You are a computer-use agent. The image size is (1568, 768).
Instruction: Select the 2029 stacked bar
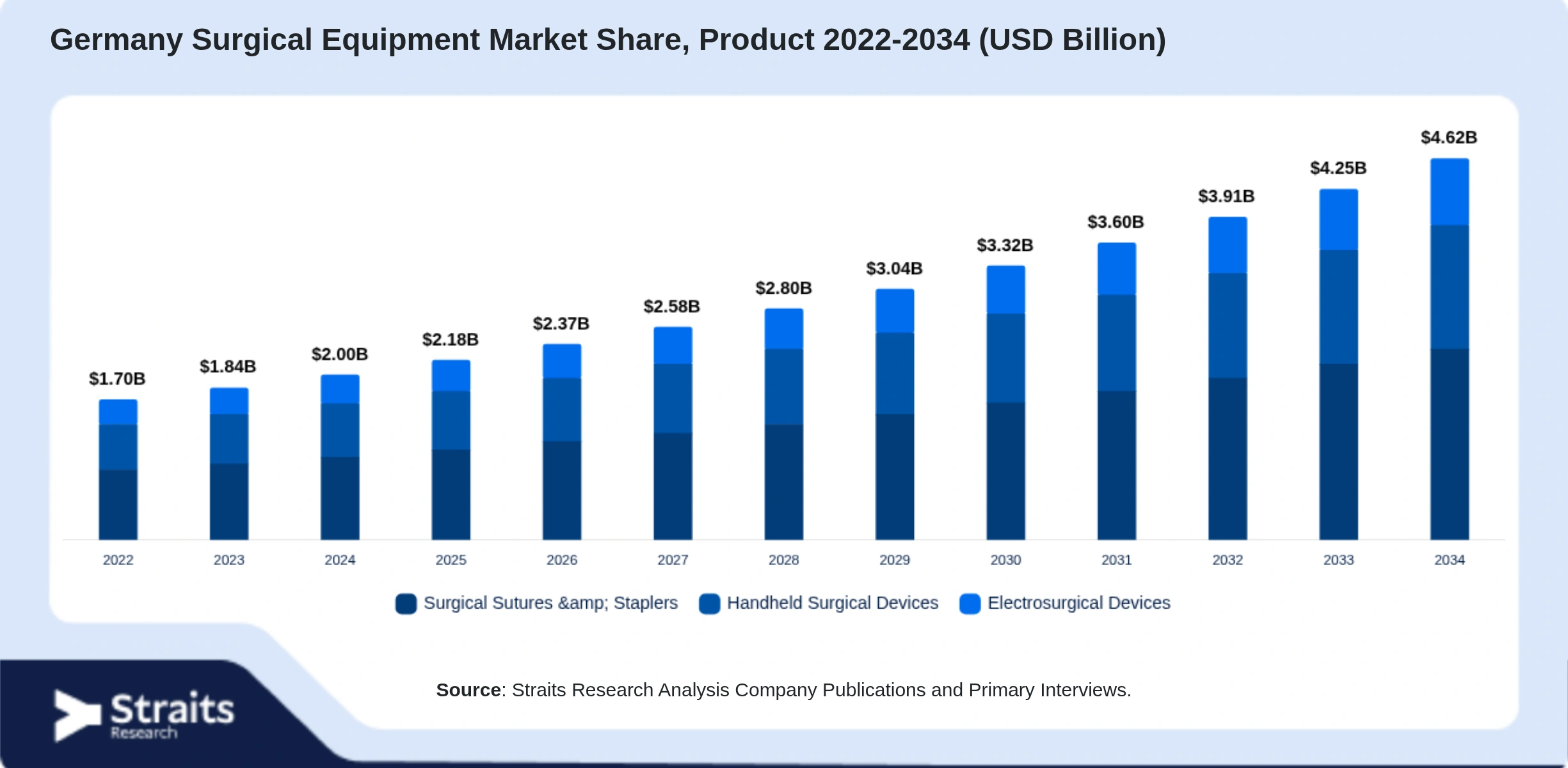coord(895,415)
